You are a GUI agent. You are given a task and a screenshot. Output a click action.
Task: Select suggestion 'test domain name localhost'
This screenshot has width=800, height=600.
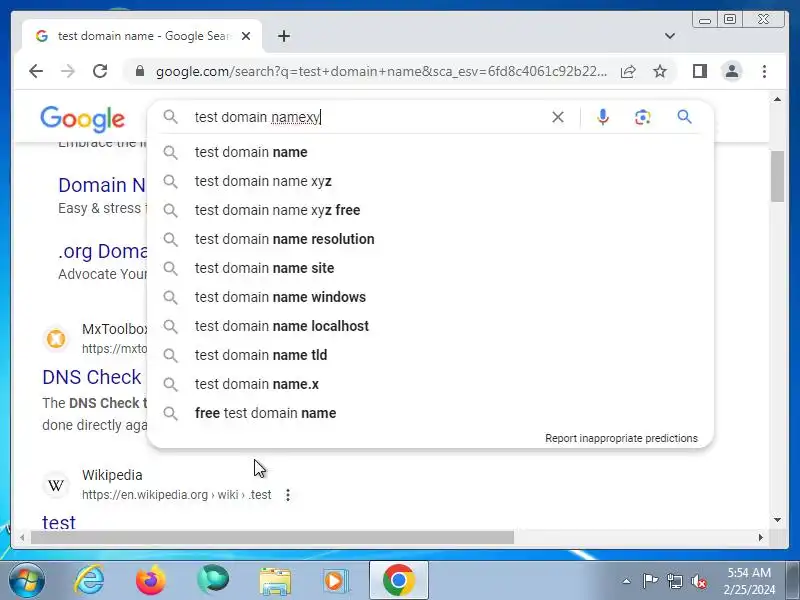430,326
